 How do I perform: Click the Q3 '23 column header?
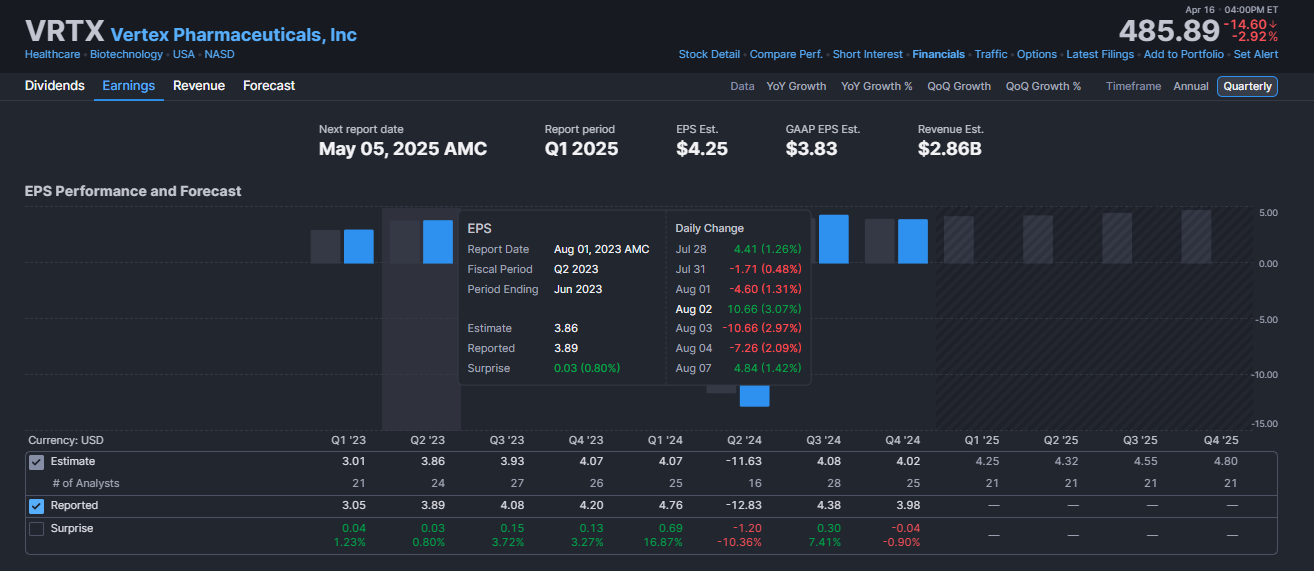coord(508,440)
